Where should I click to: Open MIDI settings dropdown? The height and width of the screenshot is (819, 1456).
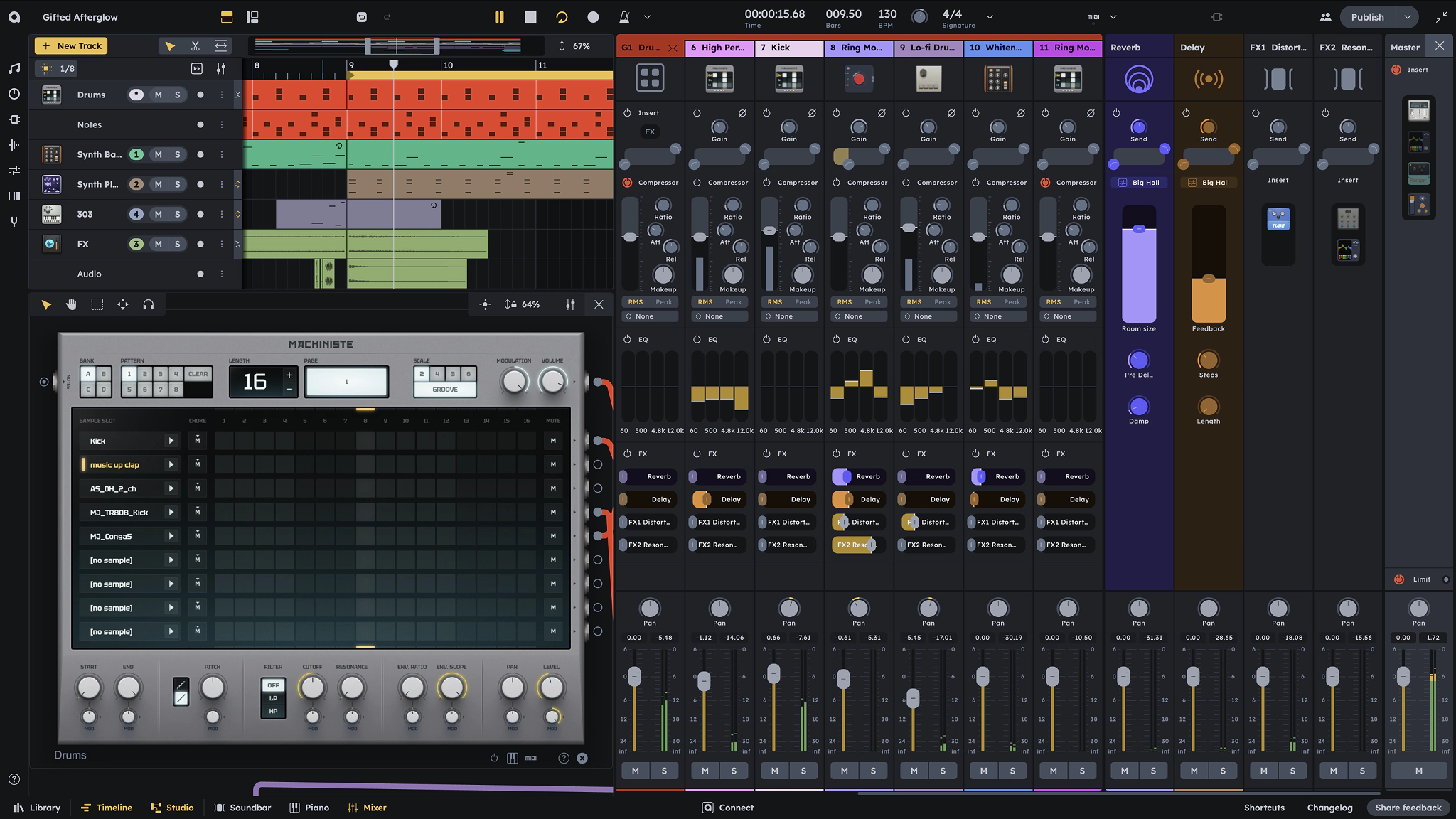click(1113, 17)
